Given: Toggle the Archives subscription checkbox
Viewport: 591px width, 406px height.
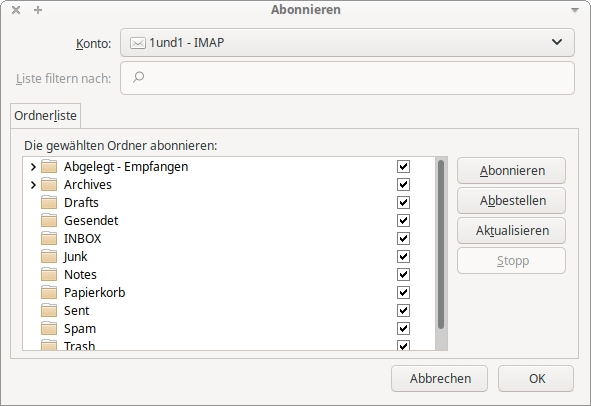Looking at the screenshot, I should [403, 184].
